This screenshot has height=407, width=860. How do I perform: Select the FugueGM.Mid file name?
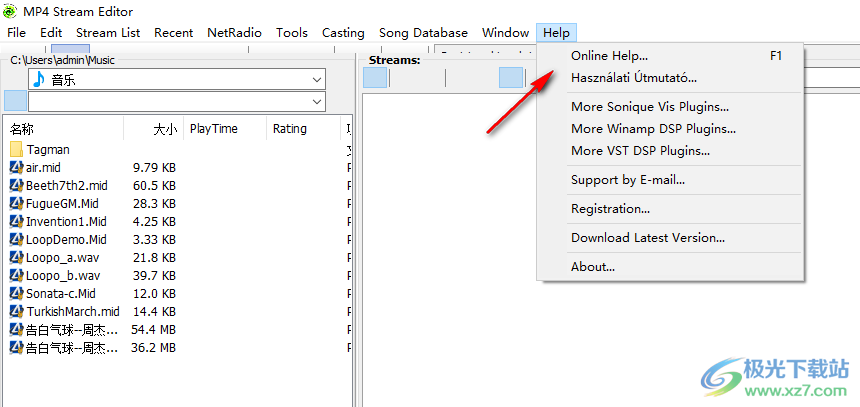[x=63, y=204]
